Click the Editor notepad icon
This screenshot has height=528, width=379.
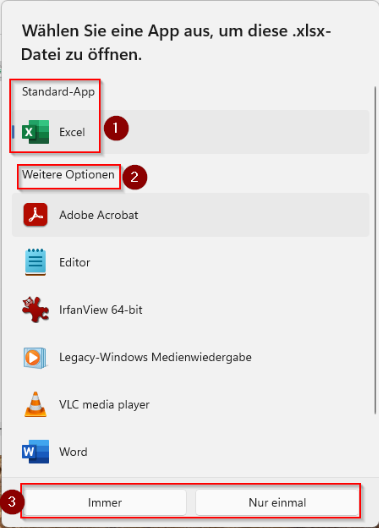coord(35,262)
